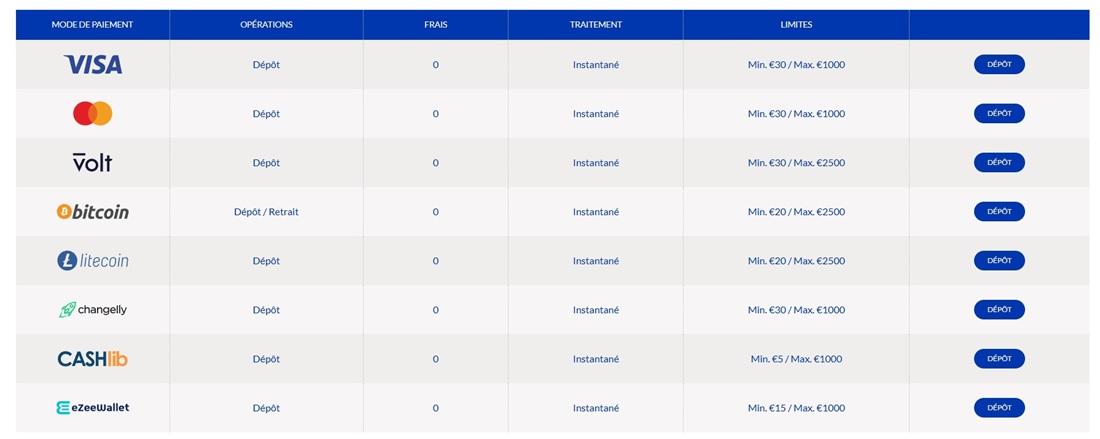Select the CASHlib logo

click(93, 359)
